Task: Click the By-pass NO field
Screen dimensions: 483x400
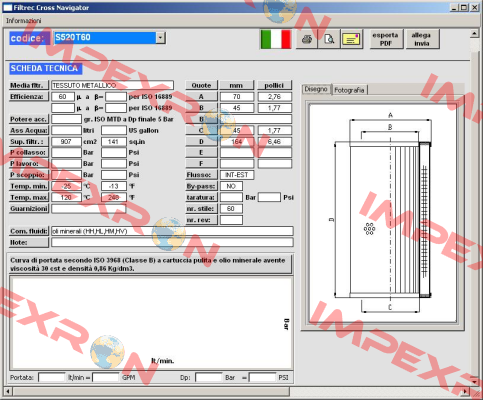Action: 231,186
